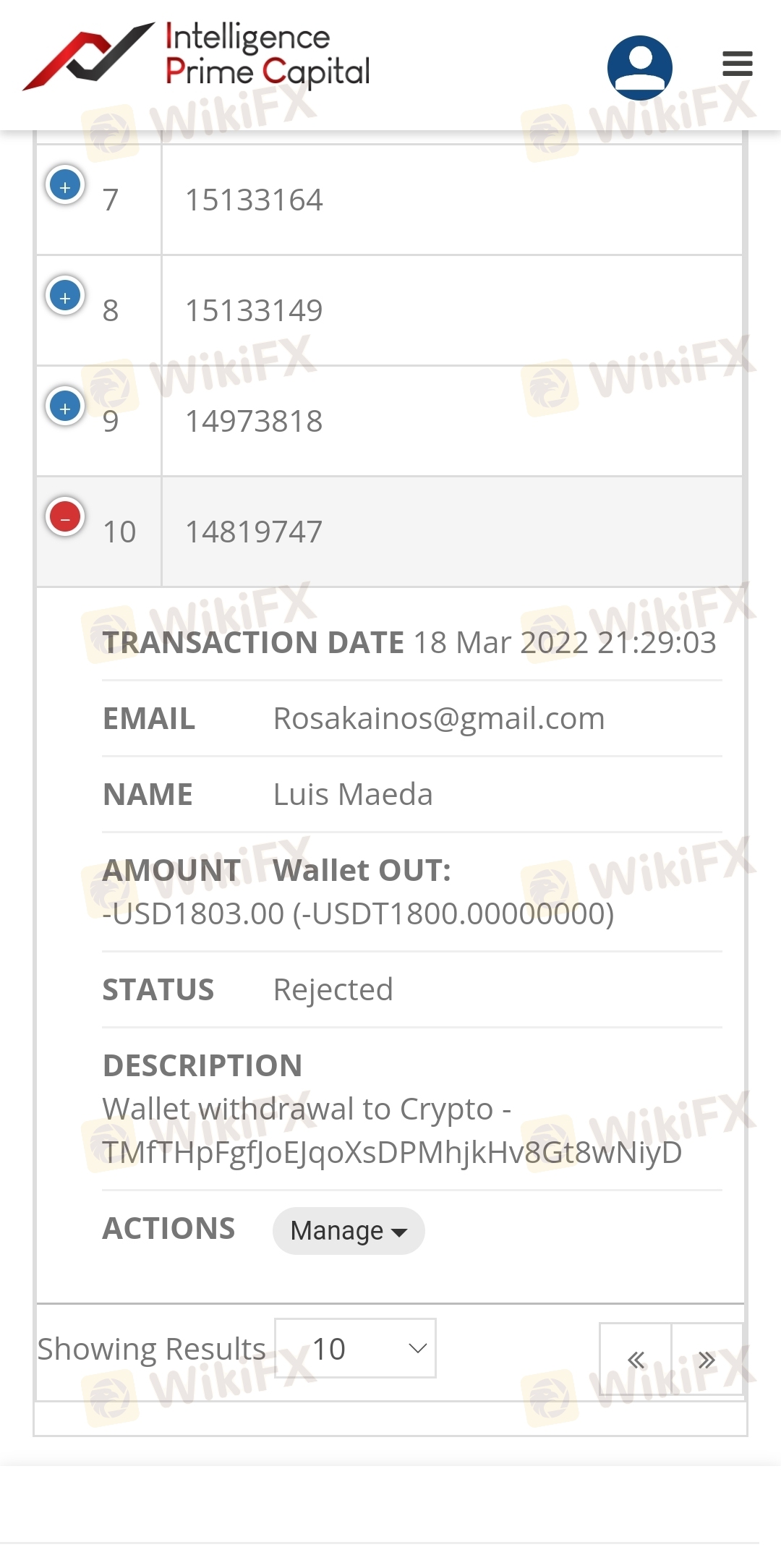Click the crypto wallet address text
Viewport: 781px width, 1568px height.
(392, 1153)
